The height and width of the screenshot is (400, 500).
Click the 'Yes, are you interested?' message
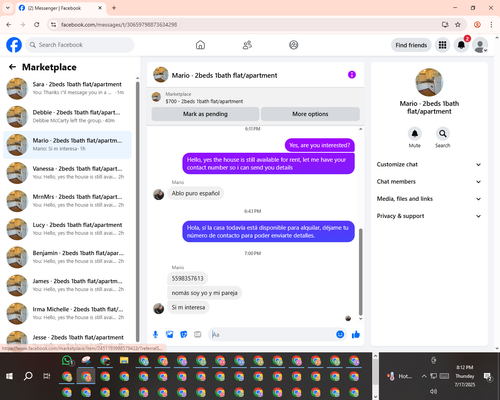coord(319,145)
